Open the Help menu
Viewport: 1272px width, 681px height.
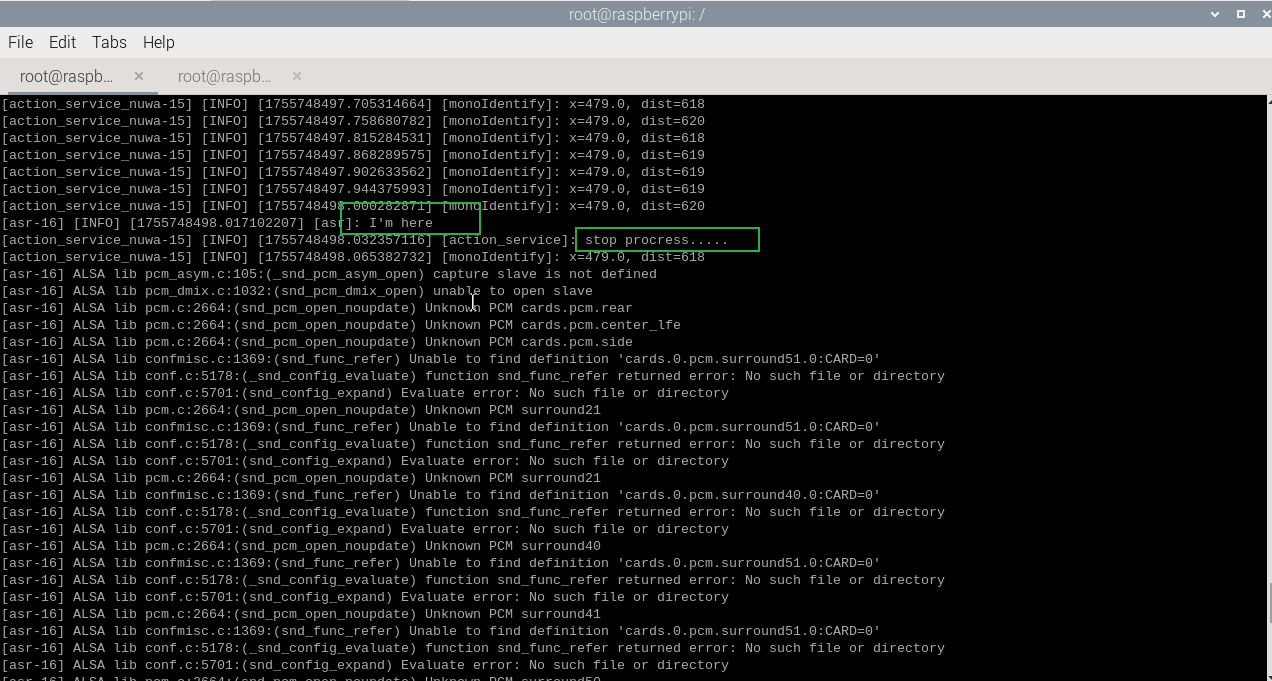pos(159,42)
